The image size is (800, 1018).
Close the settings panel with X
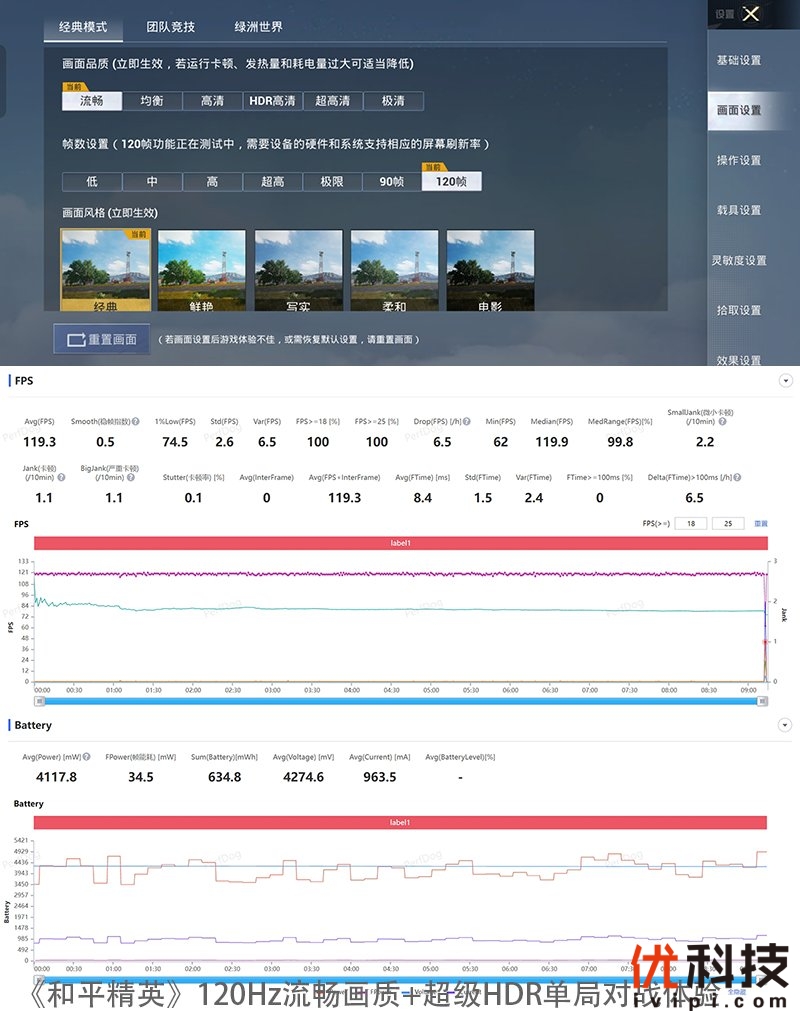pyautogui.click(x=752, y=14)
